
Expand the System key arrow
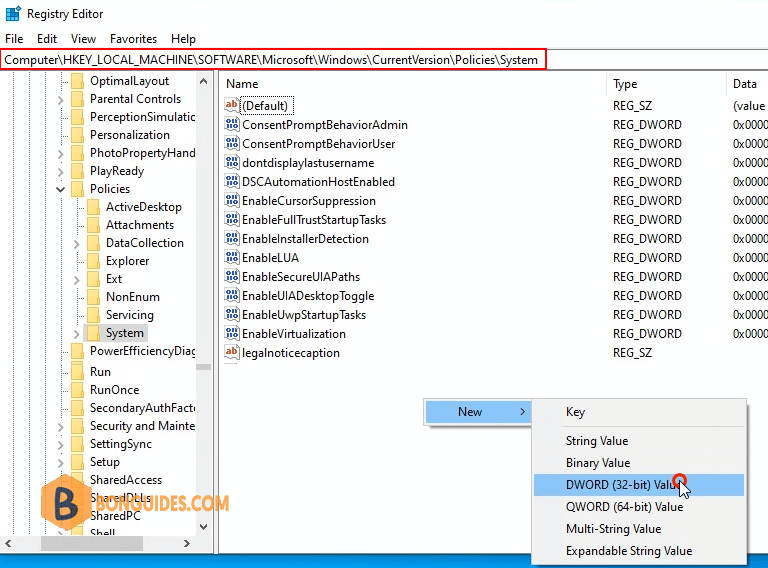pos(76,334)
